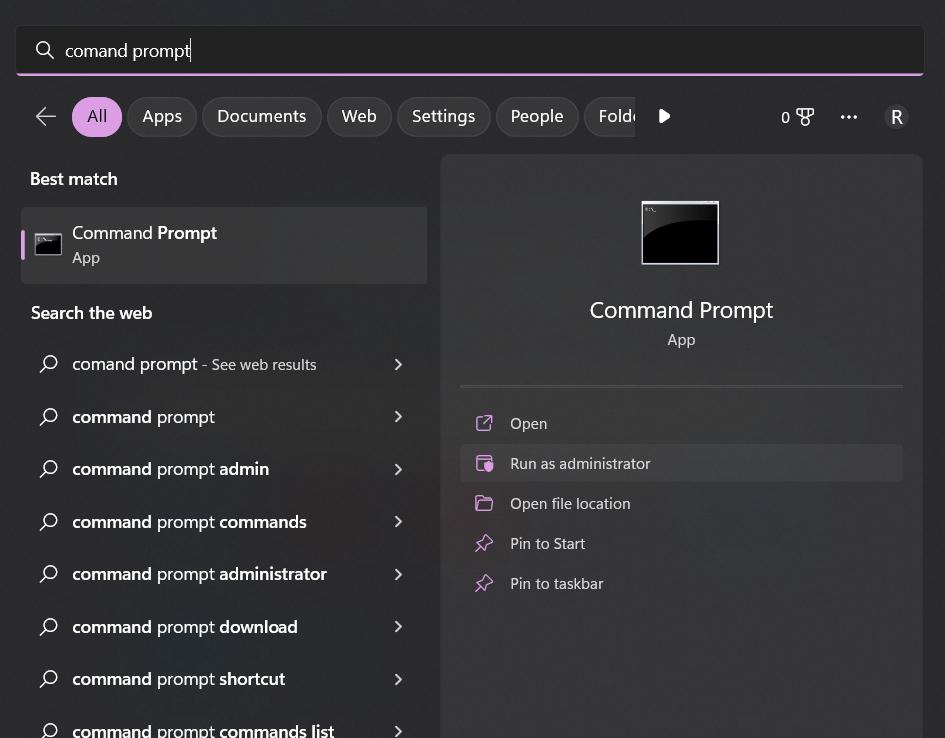
Task: Click the Open file location folder icon
Action: point(484,504)
